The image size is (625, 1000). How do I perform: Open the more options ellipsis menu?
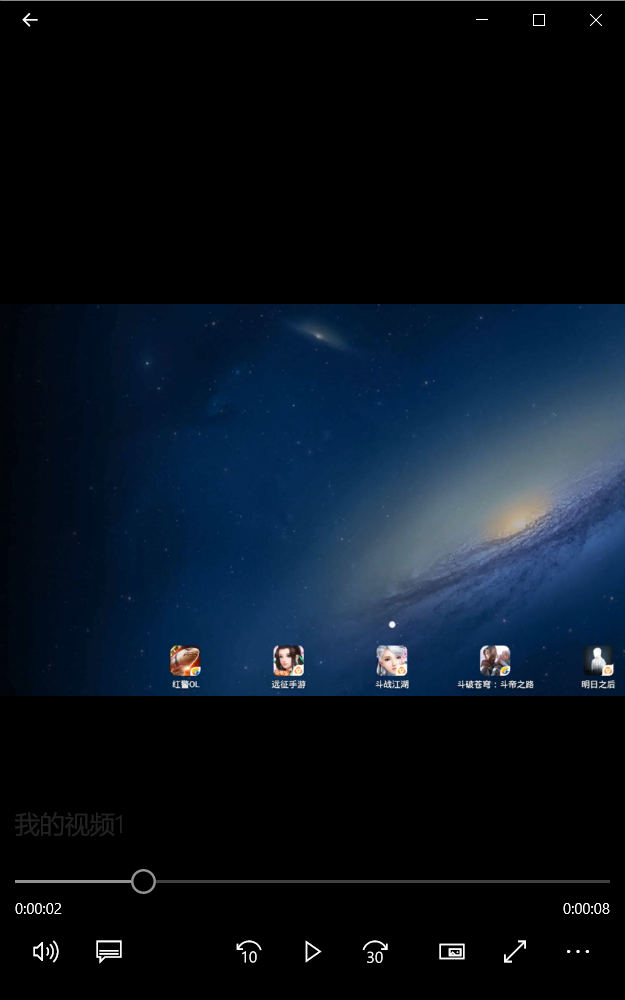[578, 952]
